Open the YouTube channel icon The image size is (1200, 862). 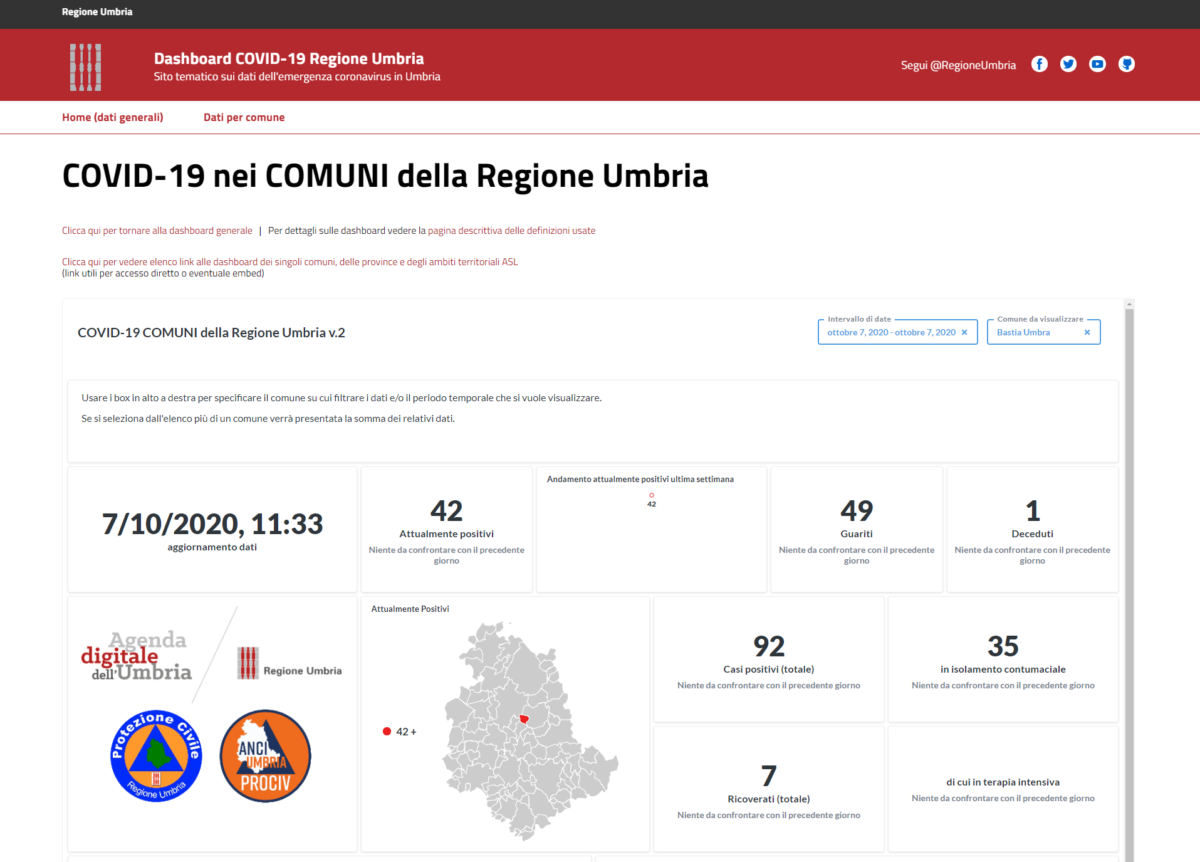[x=1097, y=64]
